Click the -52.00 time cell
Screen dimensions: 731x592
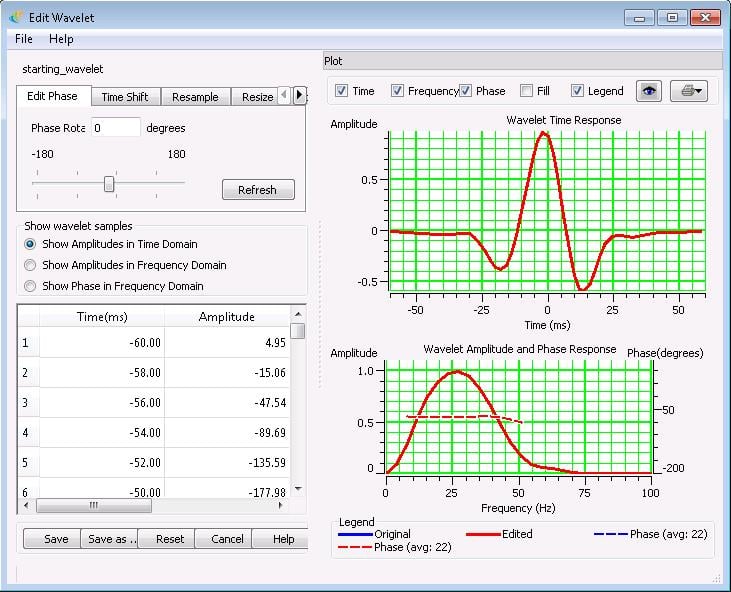[102, 462]
